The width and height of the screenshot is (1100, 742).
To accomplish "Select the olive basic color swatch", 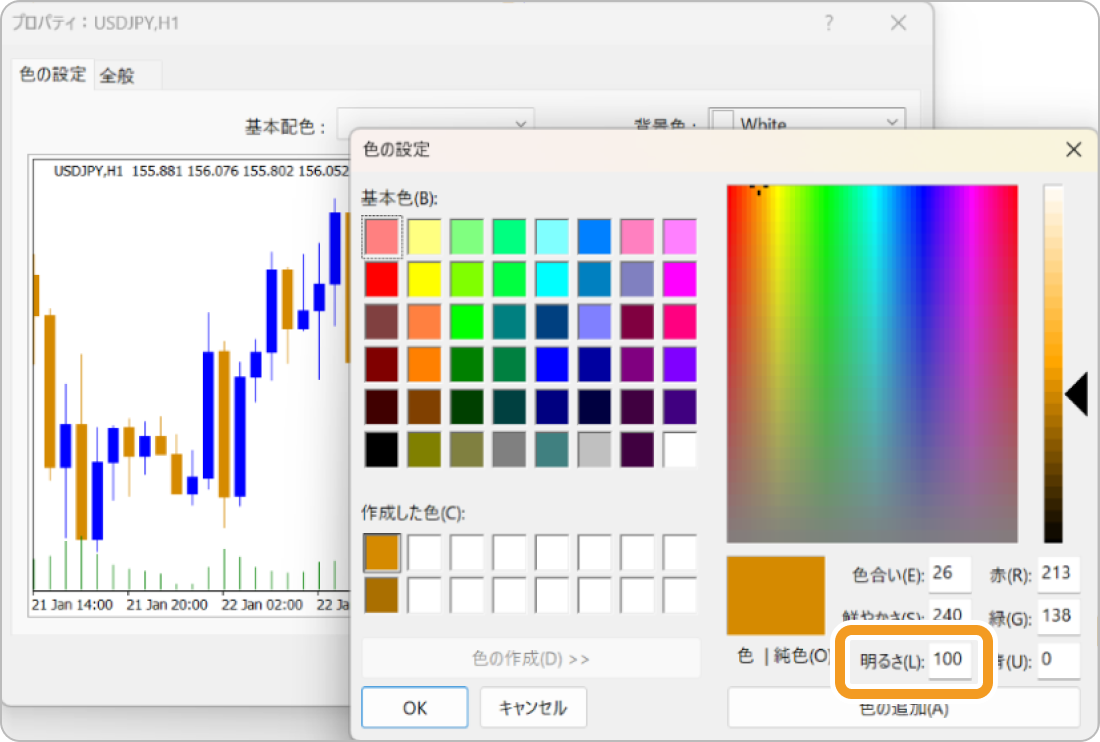I will pos(424,450).
